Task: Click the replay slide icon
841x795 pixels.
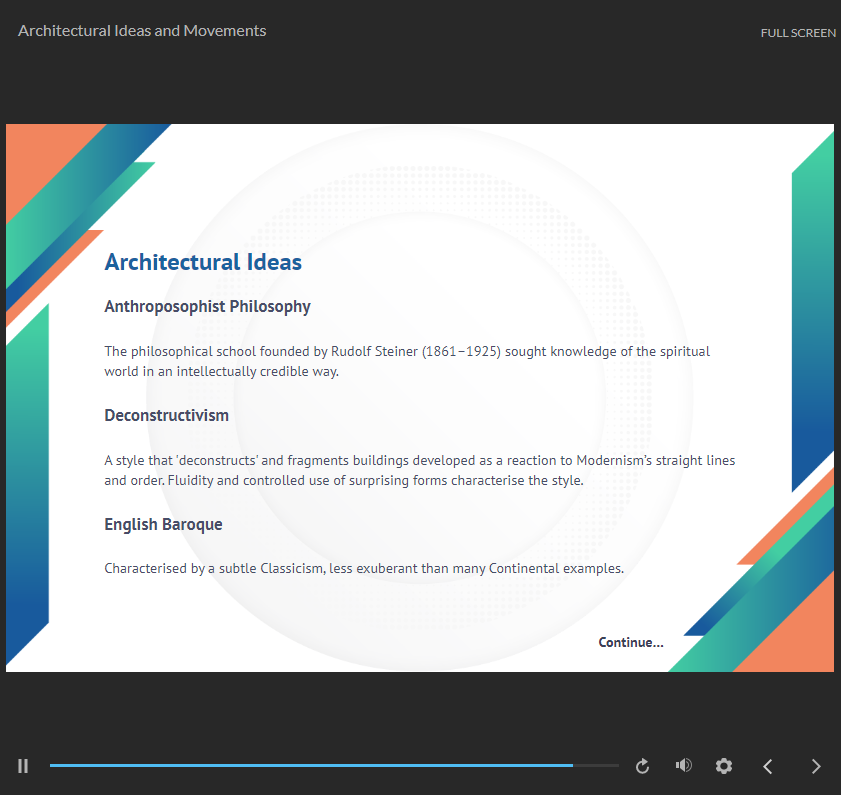Action: click(643, 766)
